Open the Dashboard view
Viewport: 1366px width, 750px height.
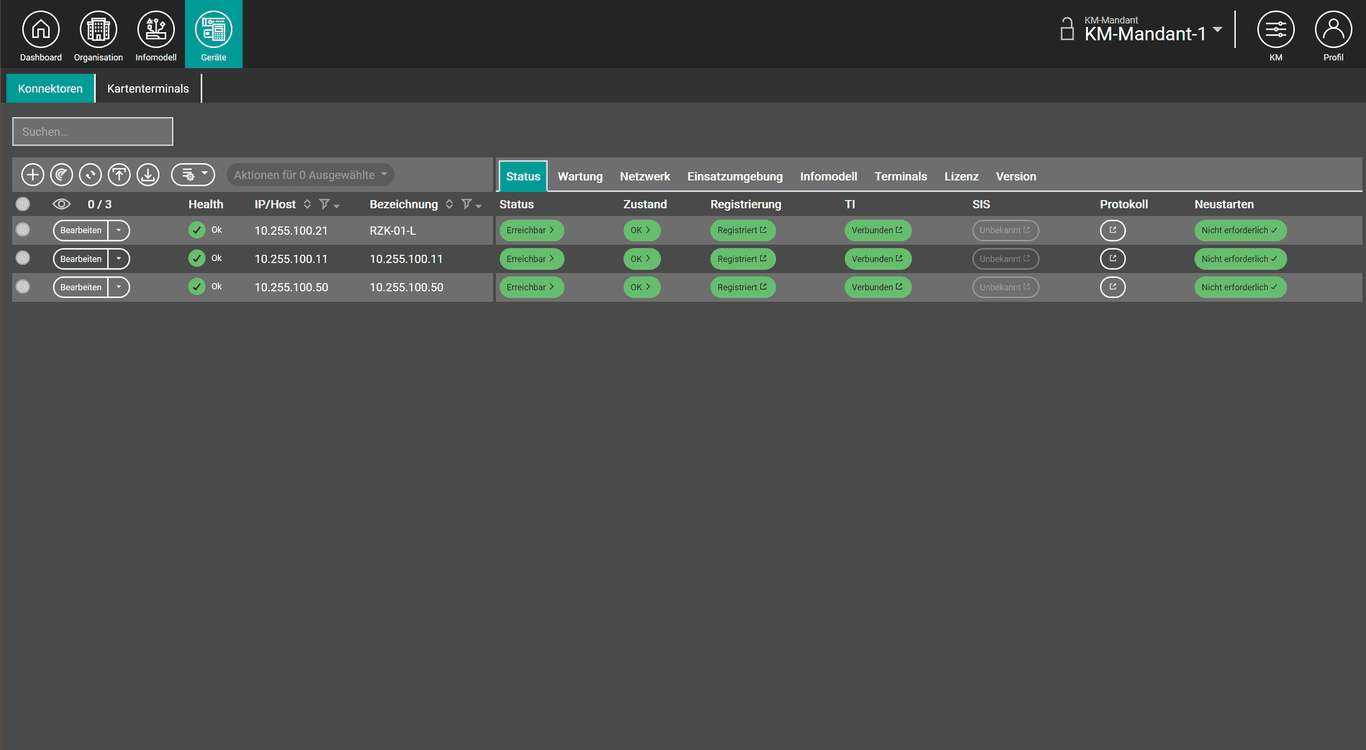coord(40,30)
